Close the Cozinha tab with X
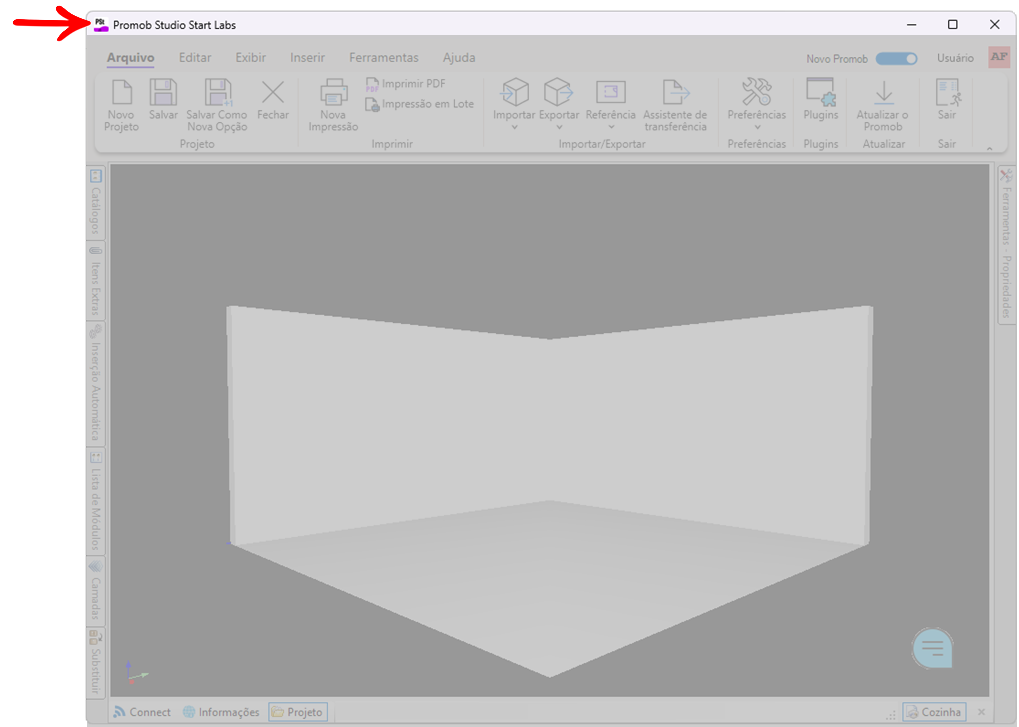This screenshot has width=1019, height=727. (x=982, y=712)
